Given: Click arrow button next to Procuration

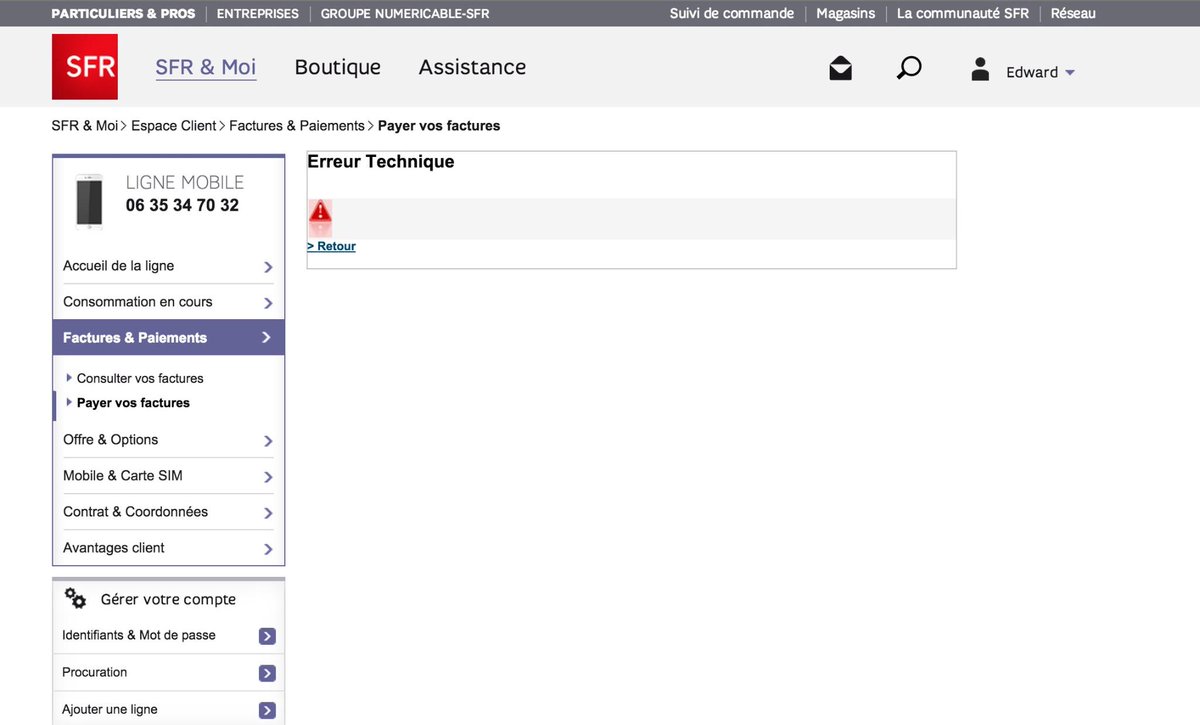Looking at the screenshot, I should pyautogui.click(x=267, y=673).
